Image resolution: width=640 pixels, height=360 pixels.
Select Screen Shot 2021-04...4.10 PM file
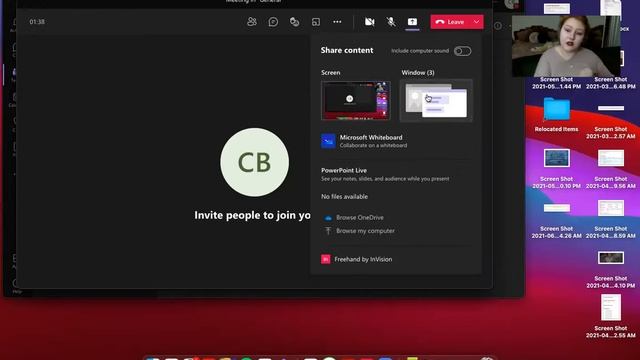pos(611,269)
